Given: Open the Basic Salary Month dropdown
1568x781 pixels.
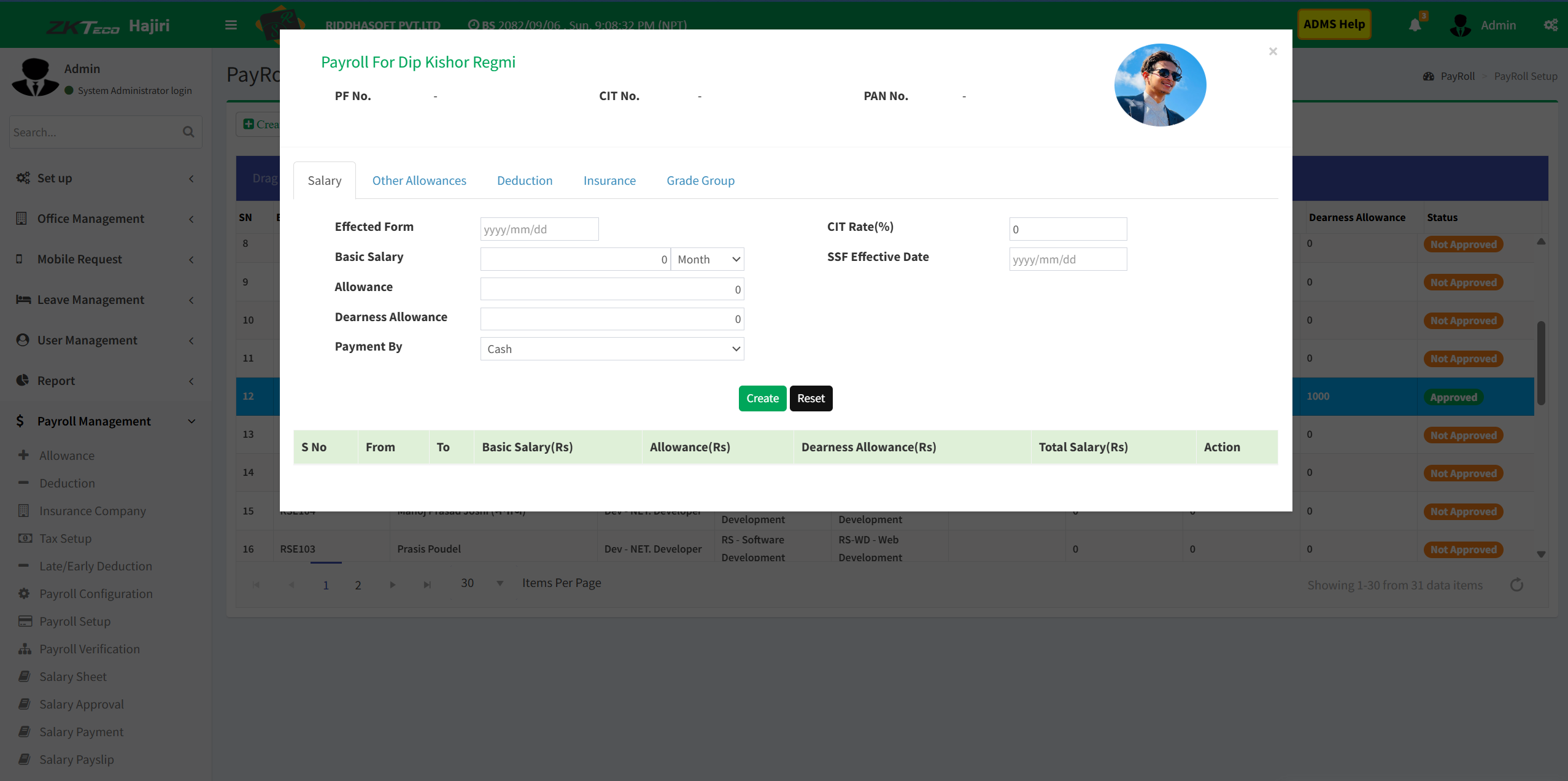Looking at the screenshot, I should click(x=708, y=259).
